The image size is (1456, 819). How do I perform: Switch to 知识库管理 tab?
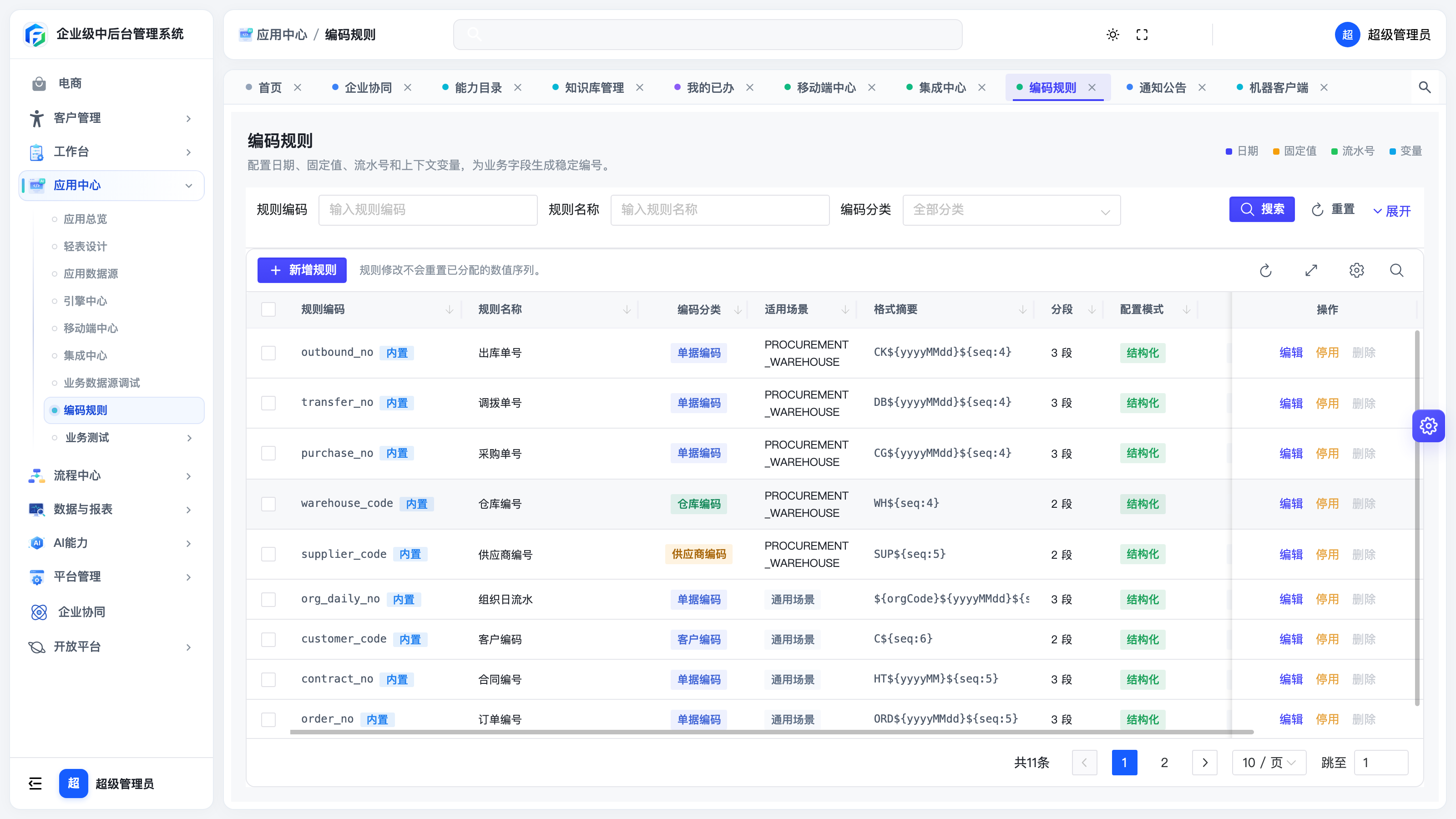click(x=594, y=88)
